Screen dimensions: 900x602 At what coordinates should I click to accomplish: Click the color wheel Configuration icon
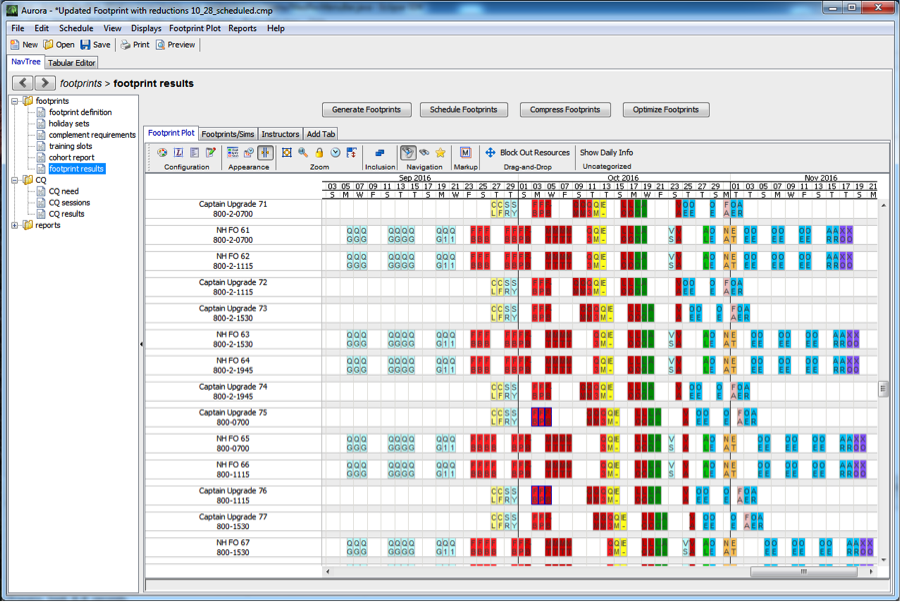click(x=162, y=153)
